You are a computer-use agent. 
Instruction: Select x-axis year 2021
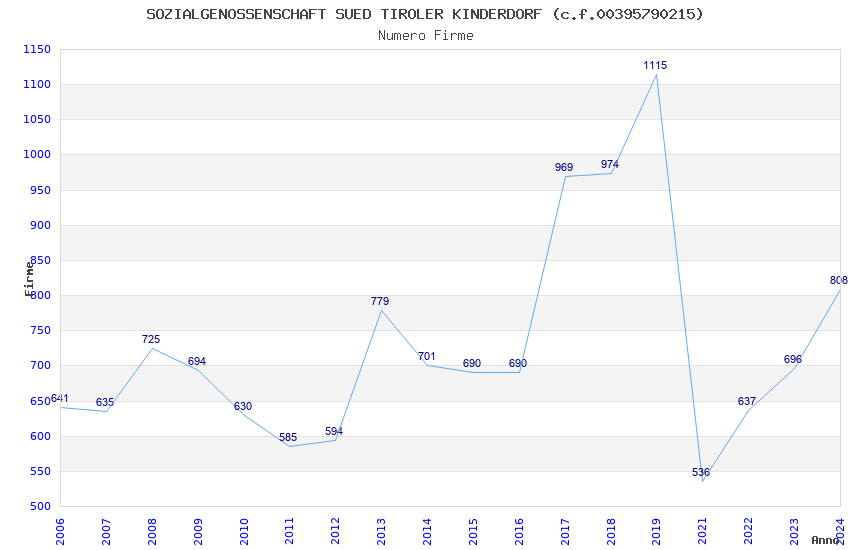(703, 532)
